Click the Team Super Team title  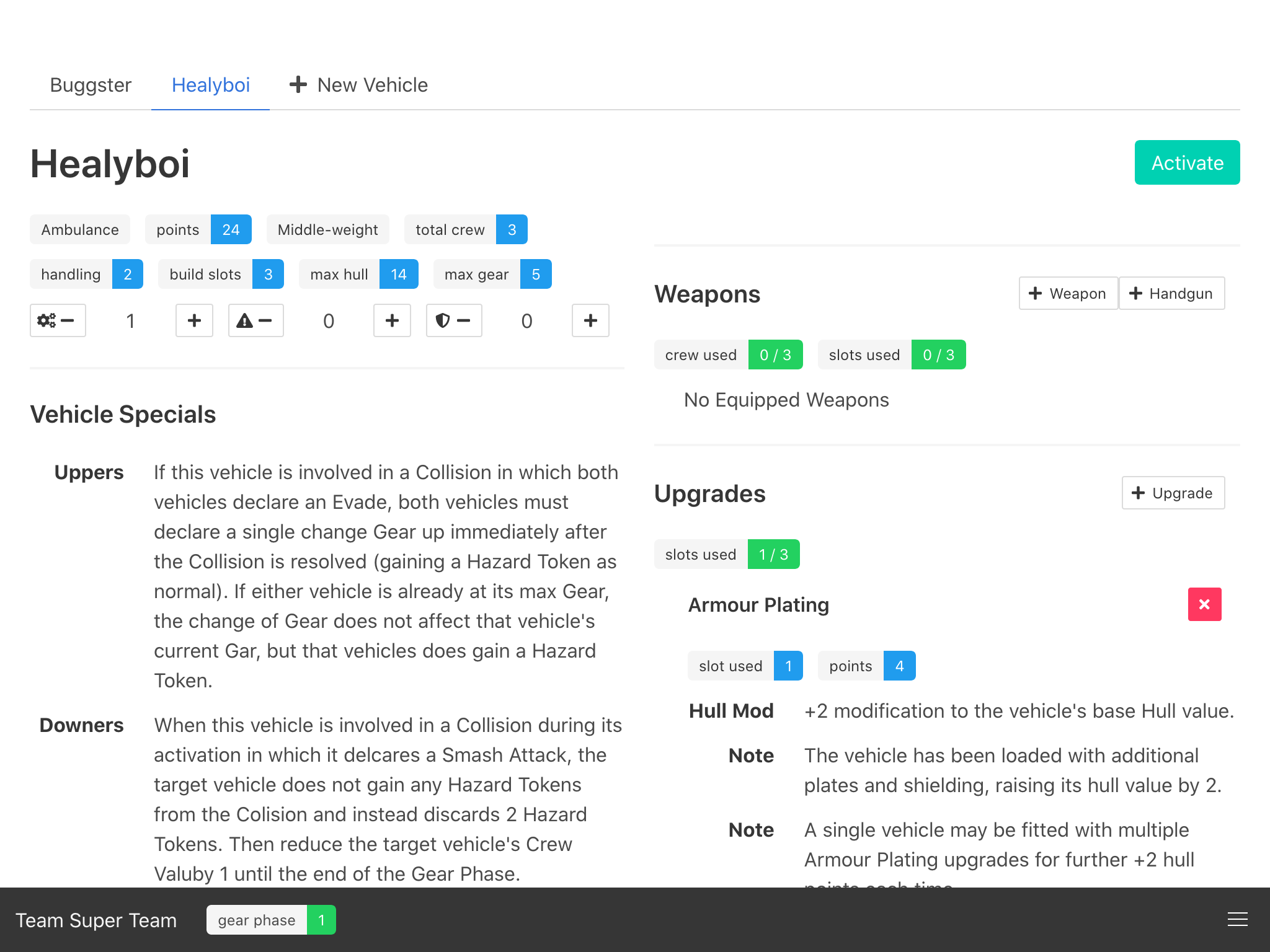click(x=96, y=920)
